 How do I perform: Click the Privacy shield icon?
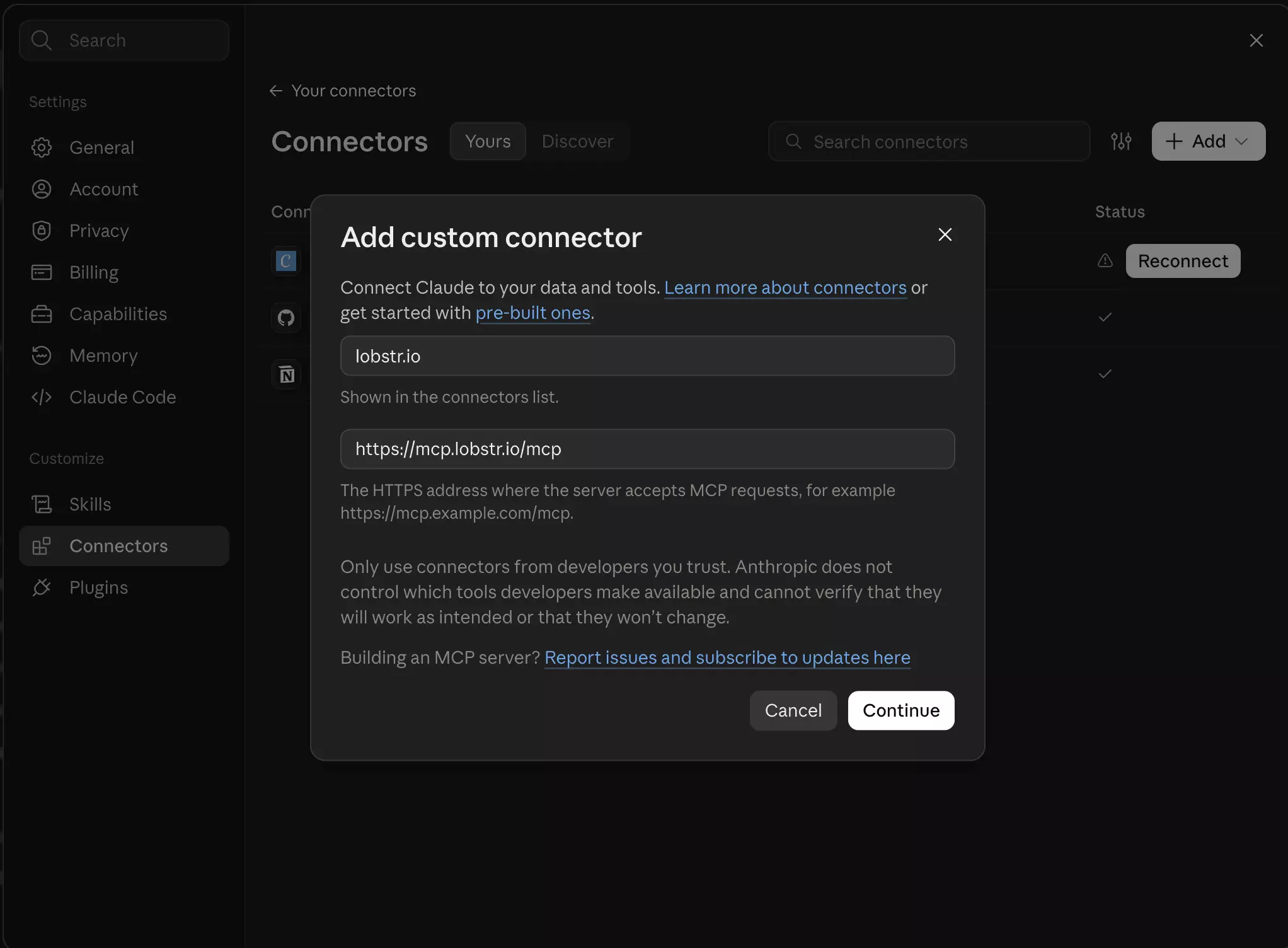tap(42, 231)
